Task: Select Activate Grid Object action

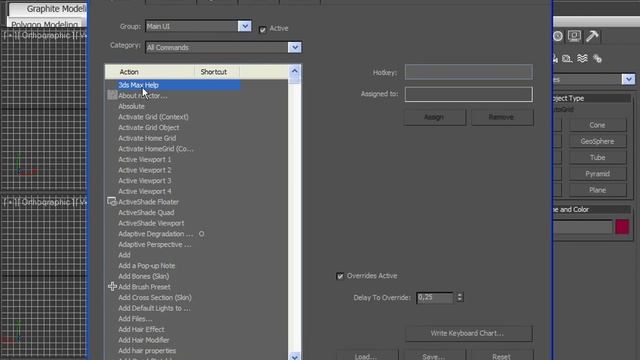Action: click(x=149, y=127)
